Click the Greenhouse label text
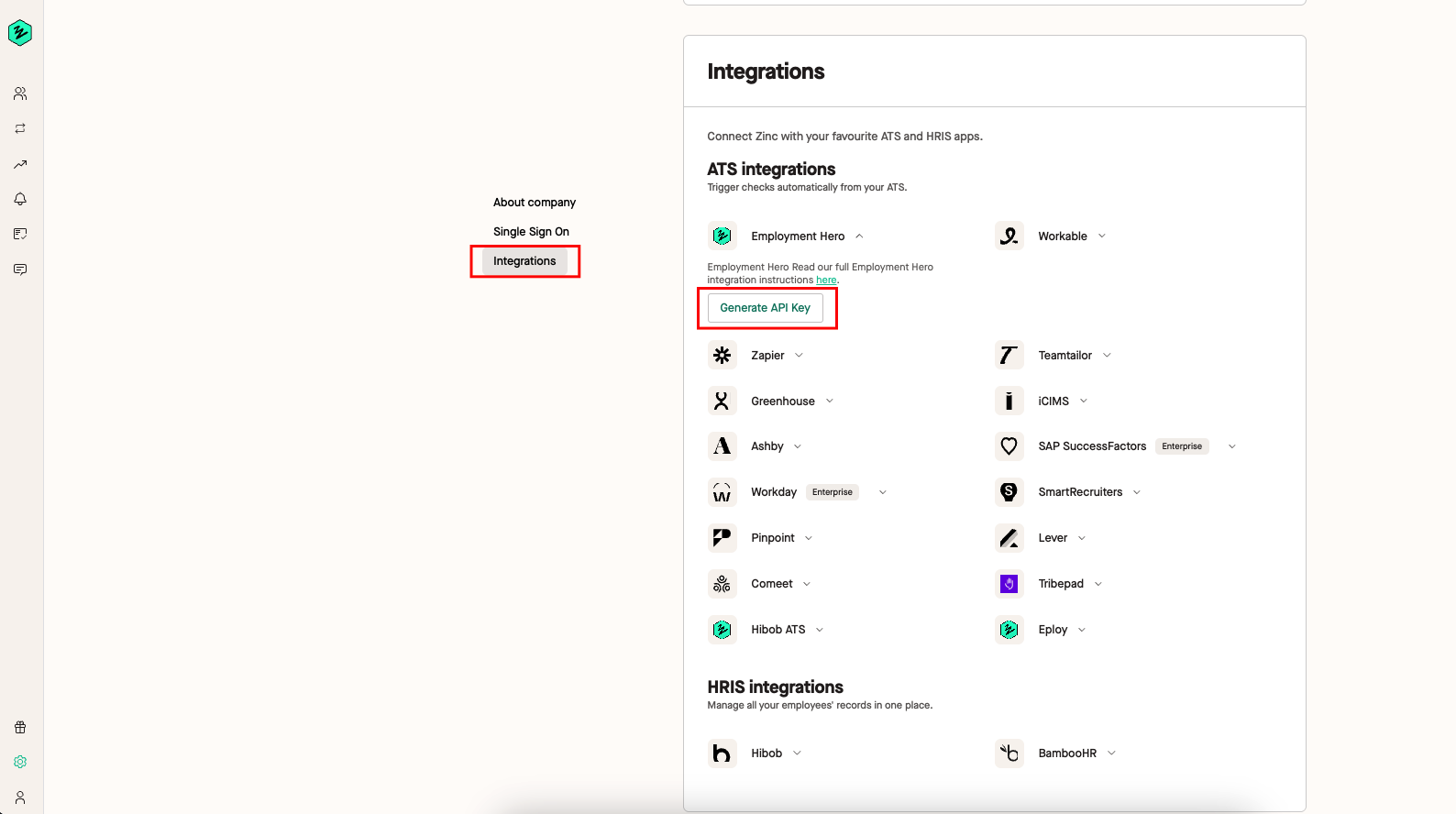 tap(783, 401)
